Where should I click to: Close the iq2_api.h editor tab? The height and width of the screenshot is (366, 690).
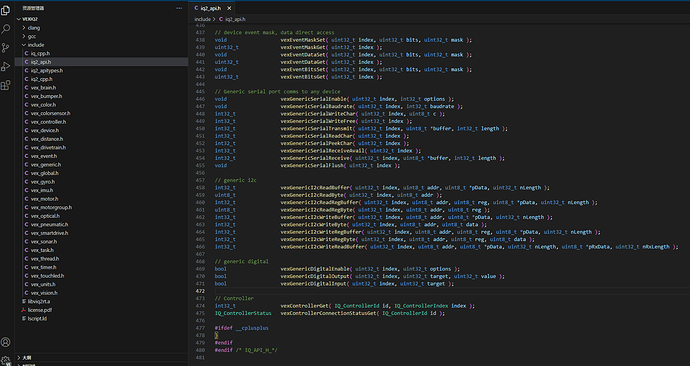[229, 8]
